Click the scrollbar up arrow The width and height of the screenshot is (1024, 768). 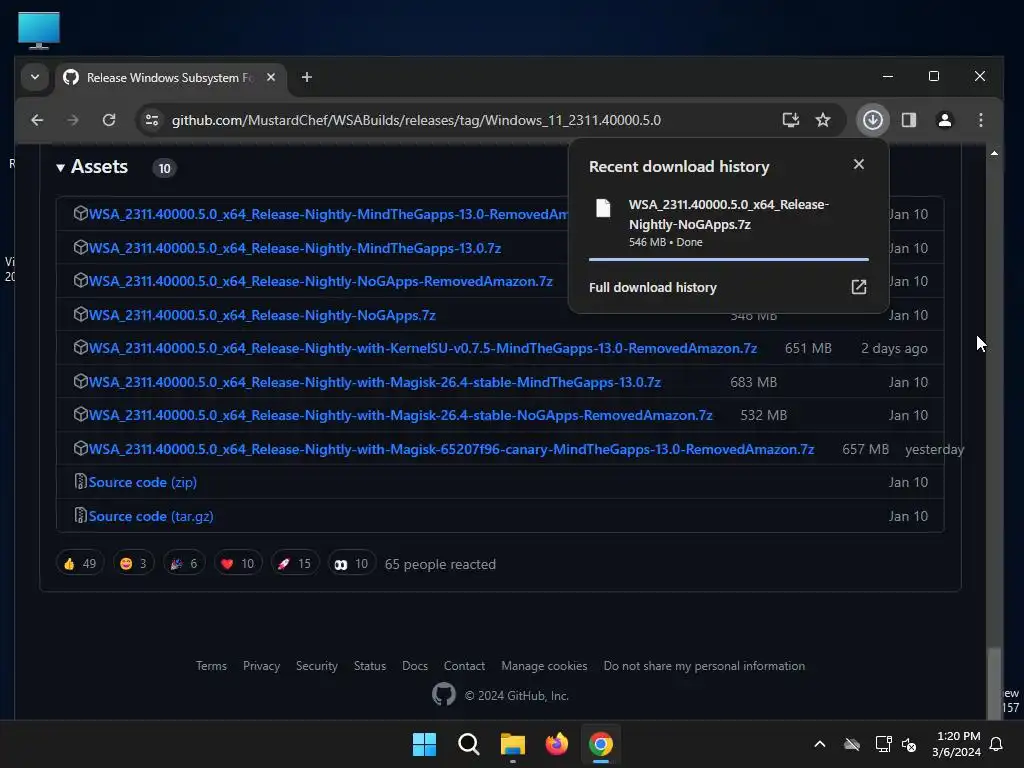pyautogui.click(x=994, y=153)
